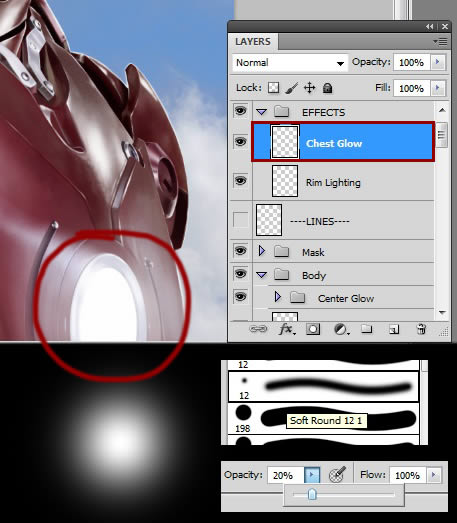
Task: Show the ----LINES---- layer
Action: (241, 220)
